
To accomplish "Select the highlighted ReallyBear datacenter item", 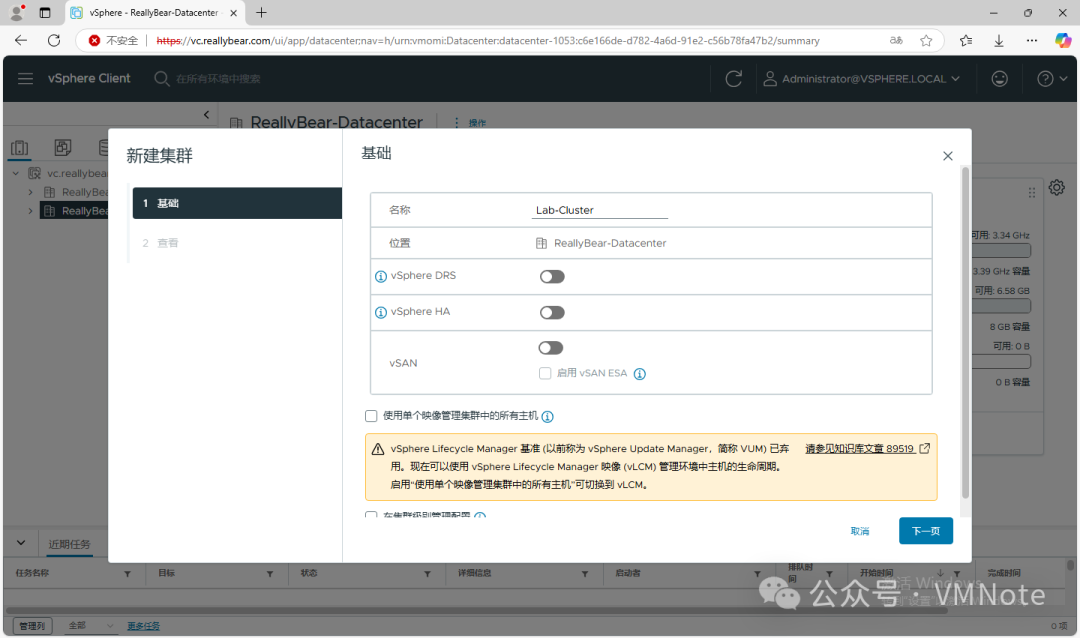I will 74,211.
